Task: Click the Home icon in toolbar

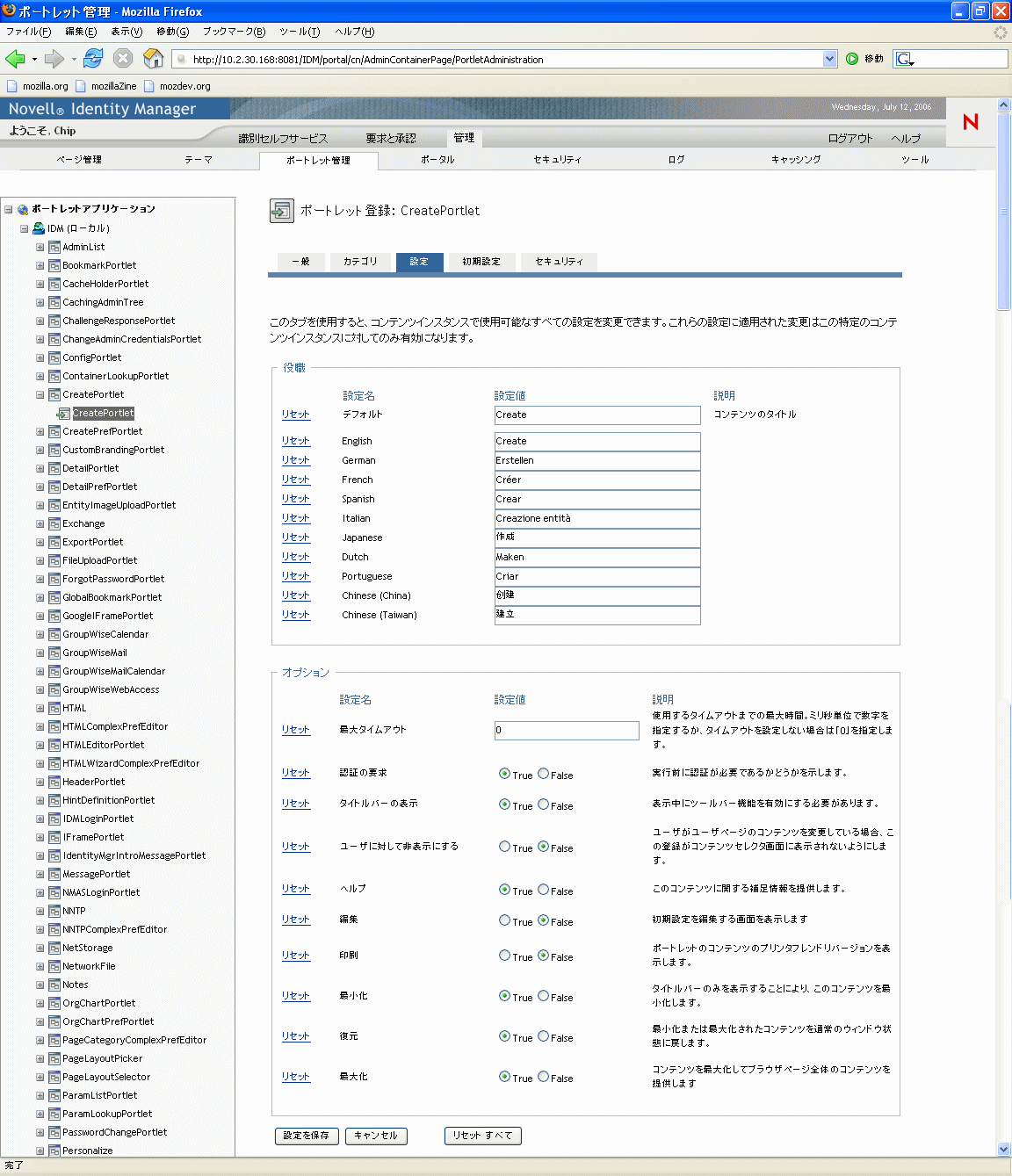Action: click(154, 59)
